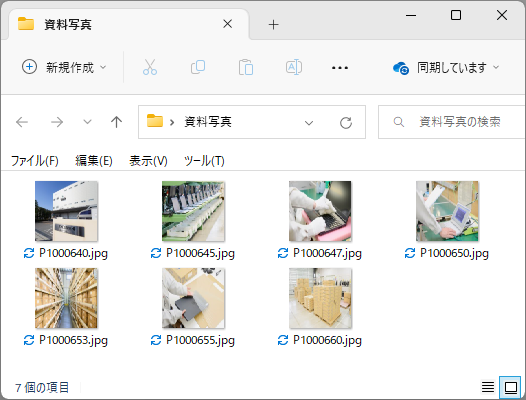Click the Copy icon in toolbar
The width and height of the screenshot is (526, 400).
tap(198, 67)
